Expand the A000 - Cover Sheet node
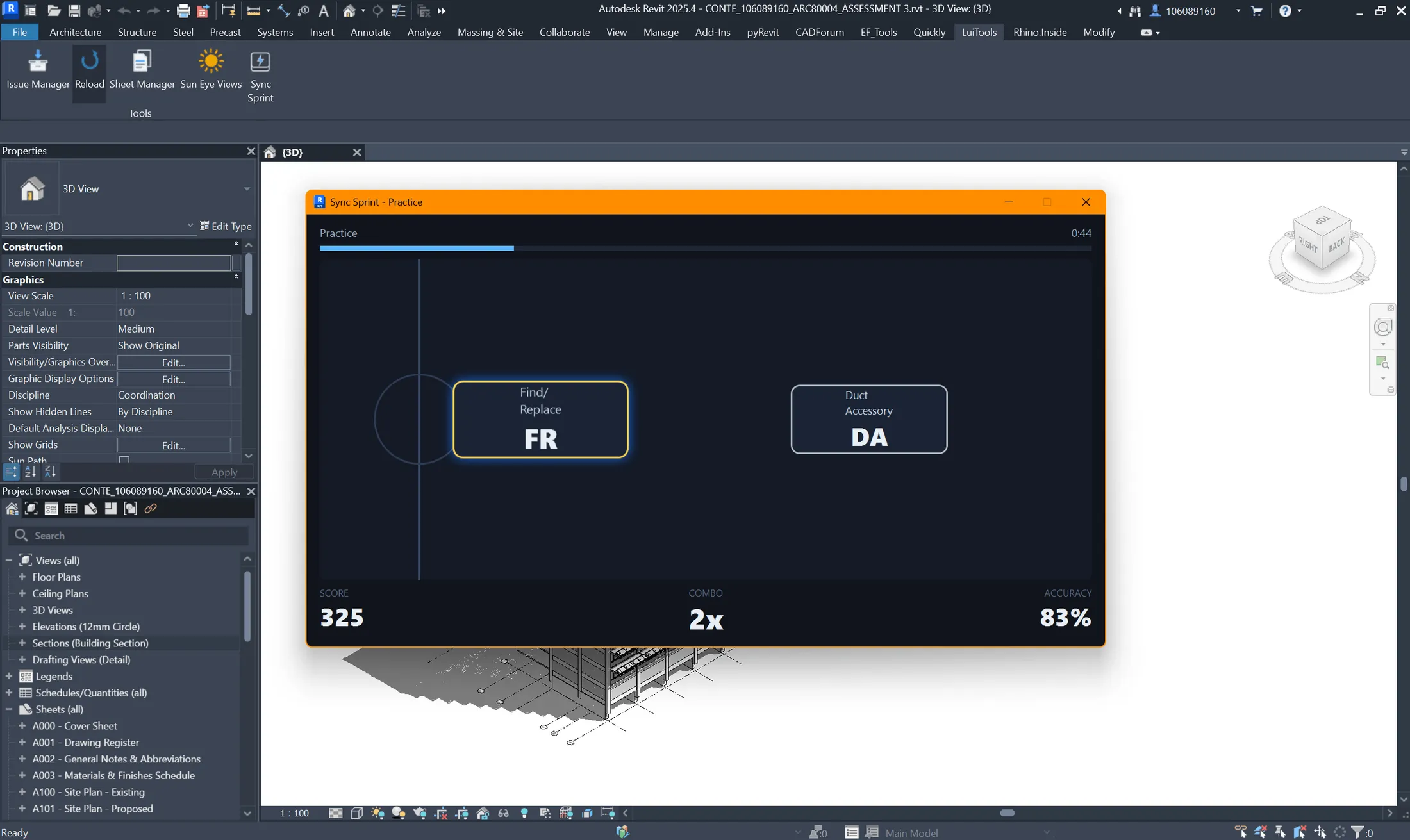 (x=22, y=726)
